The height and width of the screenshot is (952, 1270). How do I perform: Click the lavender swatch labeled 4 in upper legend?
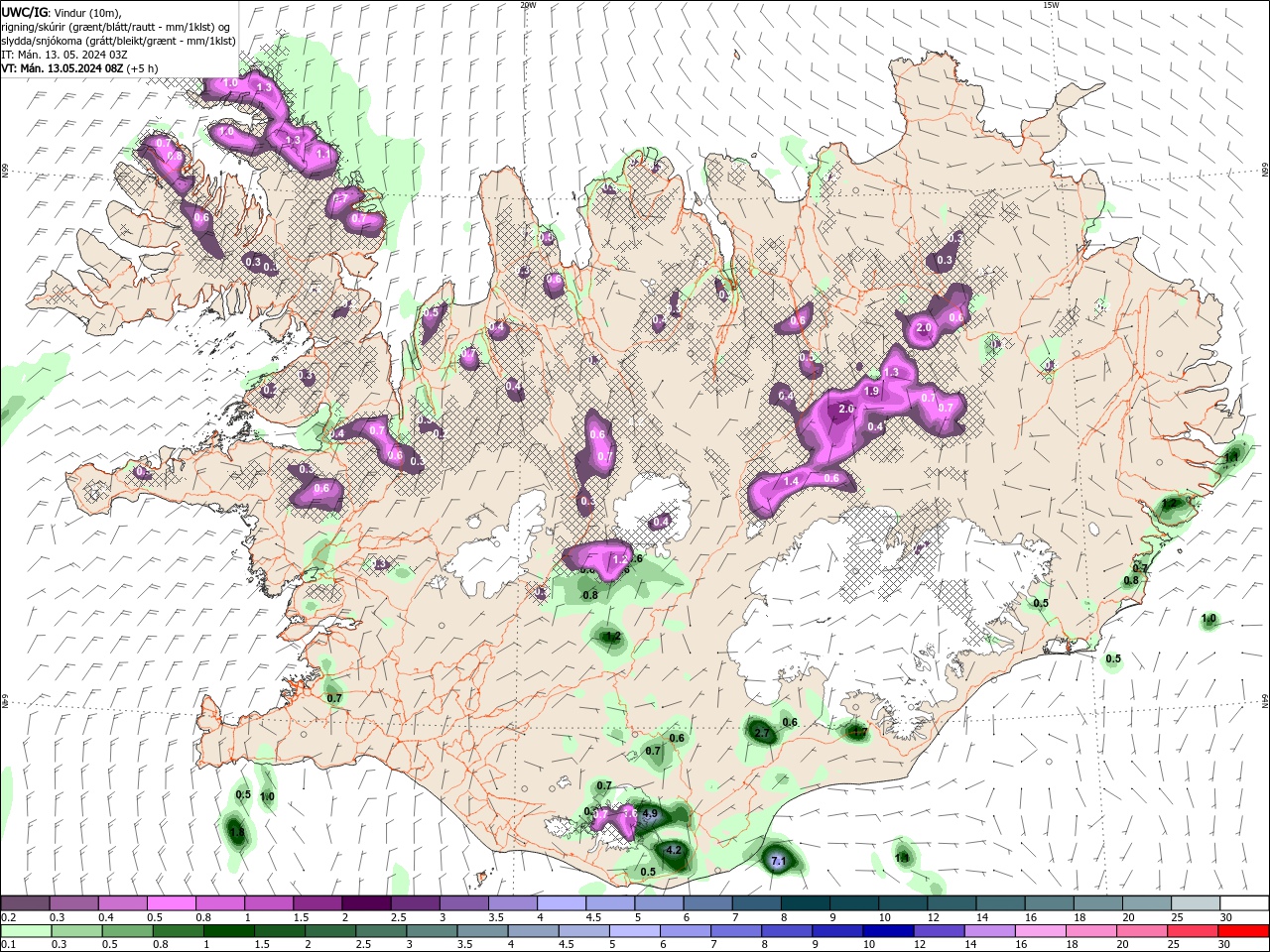(561, 902)
